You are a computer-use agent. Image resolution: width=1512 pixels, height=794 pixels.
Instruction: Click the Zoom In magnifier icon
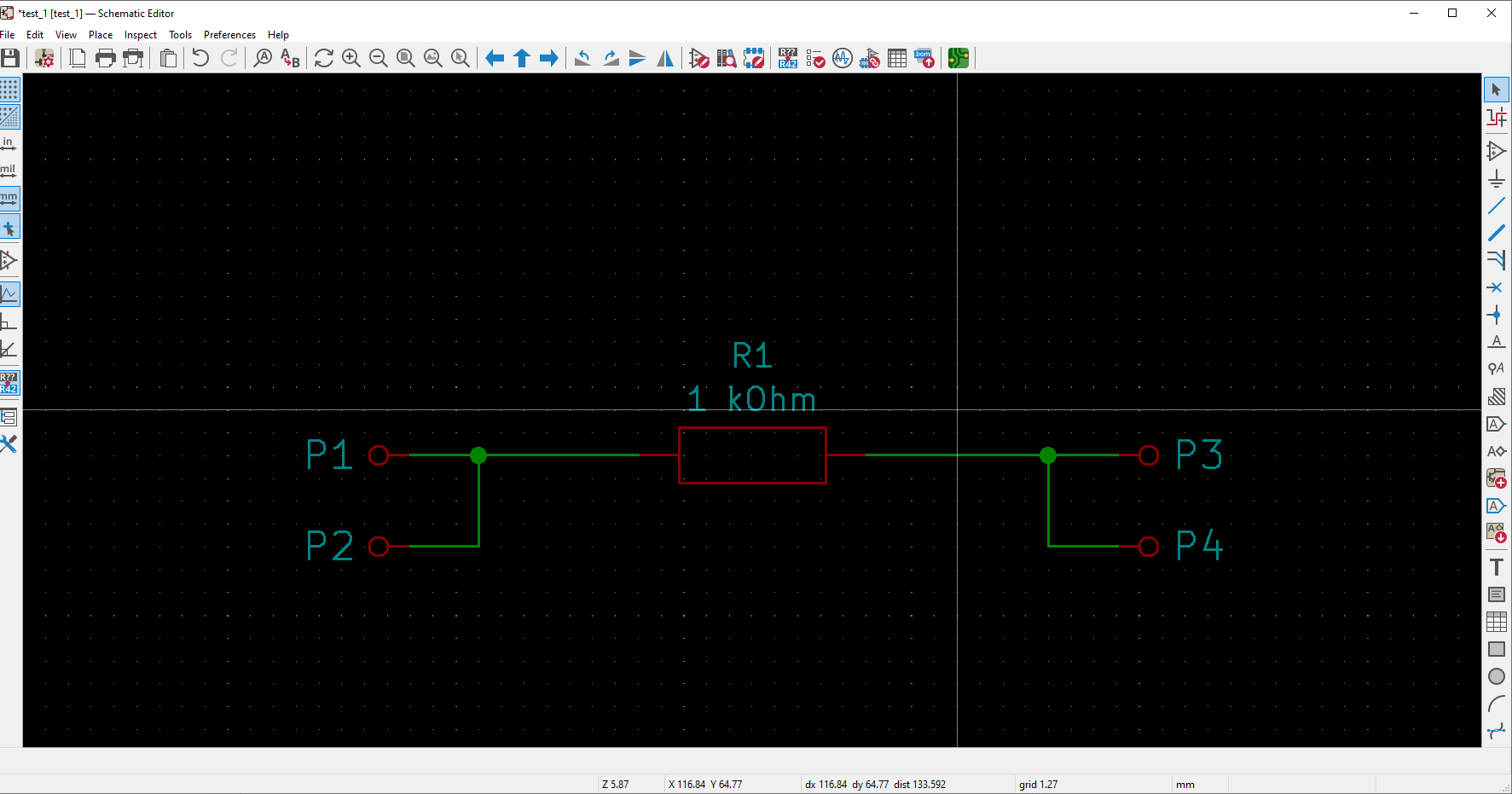pyautogui.click(x=350, y=58)
